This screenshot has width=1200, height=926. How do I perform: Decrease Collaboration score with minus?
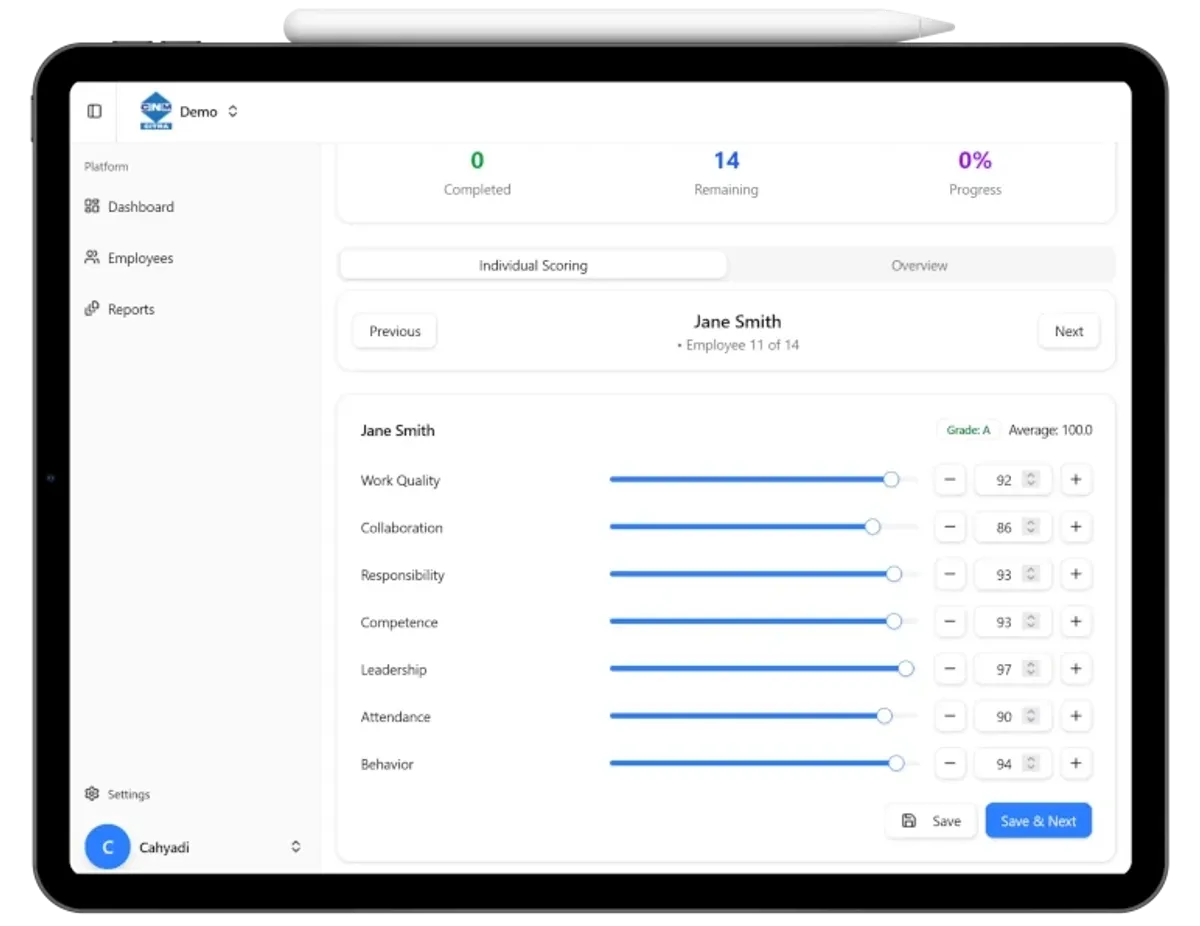pyautogui.click(x=950, y=527)
